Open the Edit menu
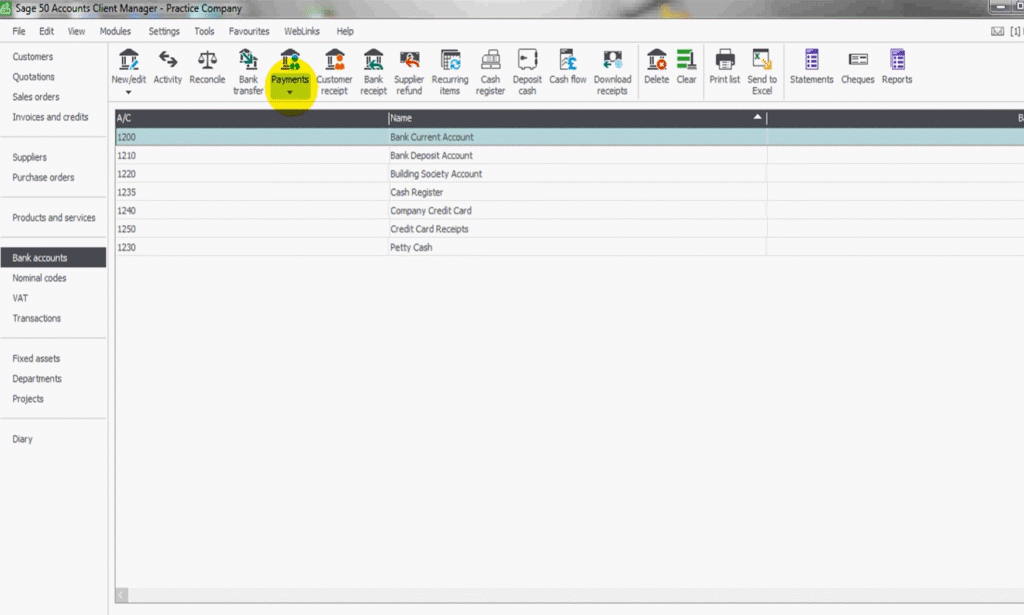This screenshot has height=615, width=1024. click(x=46, y=31)
